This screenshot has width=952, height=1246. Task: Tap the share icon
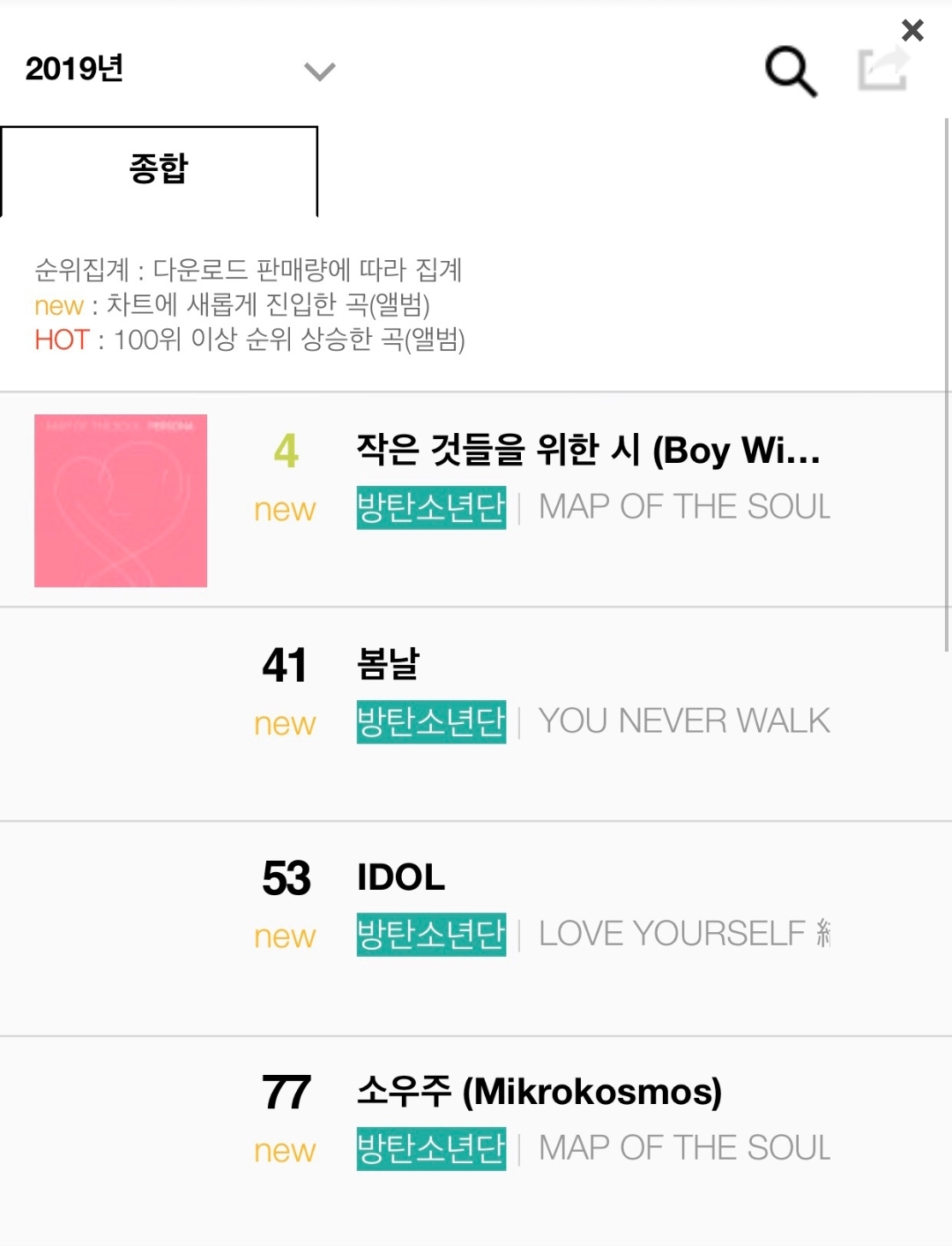(882, 69)
